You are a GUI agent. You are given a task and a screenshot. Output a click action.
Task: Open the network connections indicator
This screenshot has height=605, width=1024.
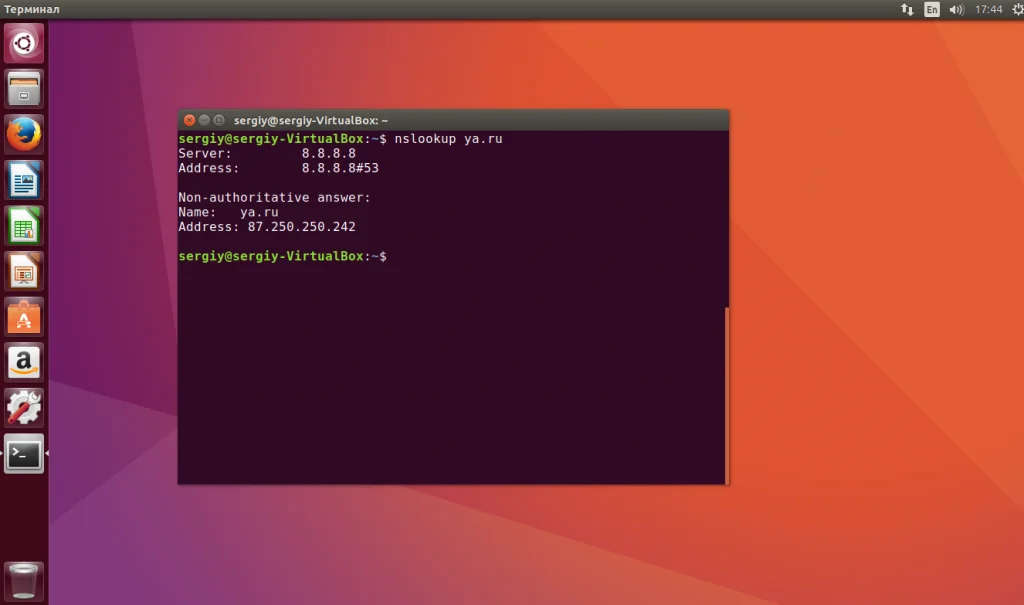[907, 9]
